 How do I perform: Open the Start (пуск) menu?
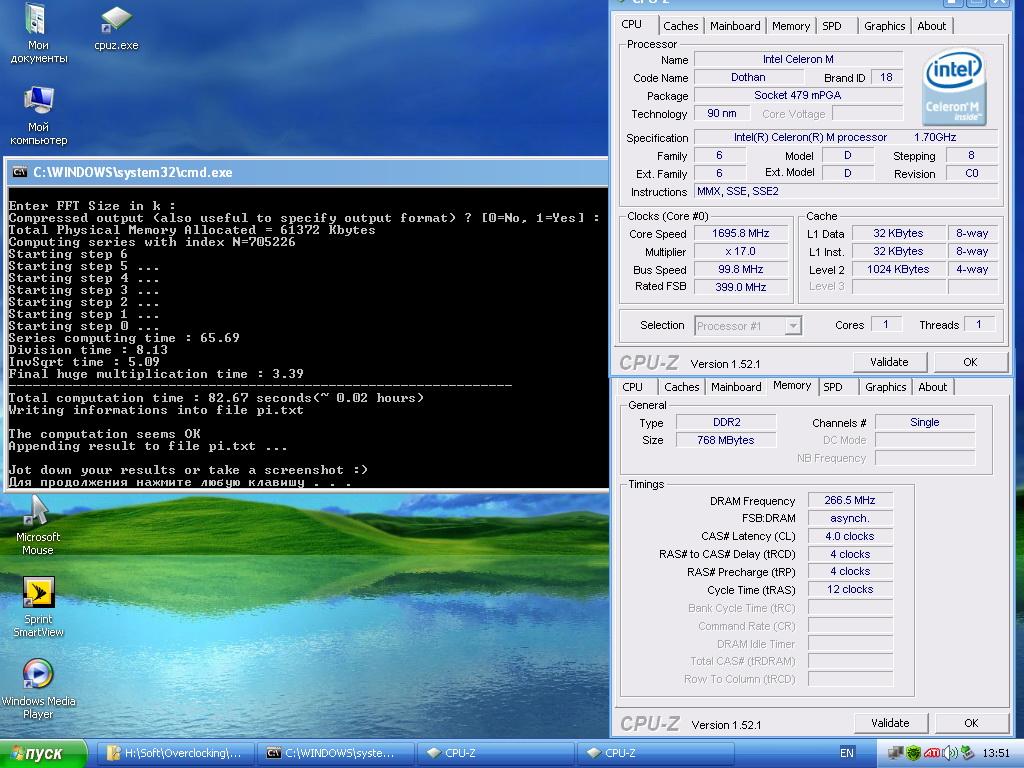(43, 754)
